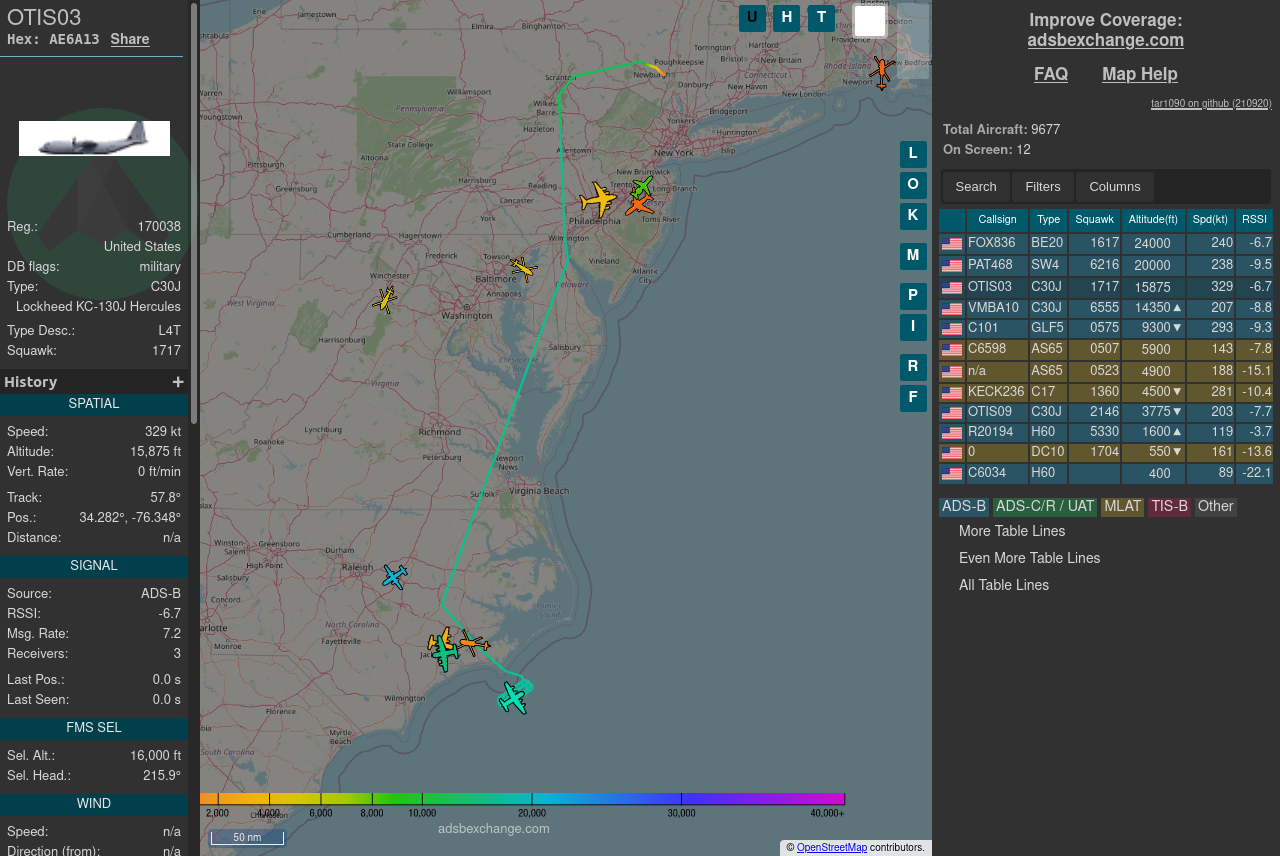Click the US flag in KECK236 row

952,392
